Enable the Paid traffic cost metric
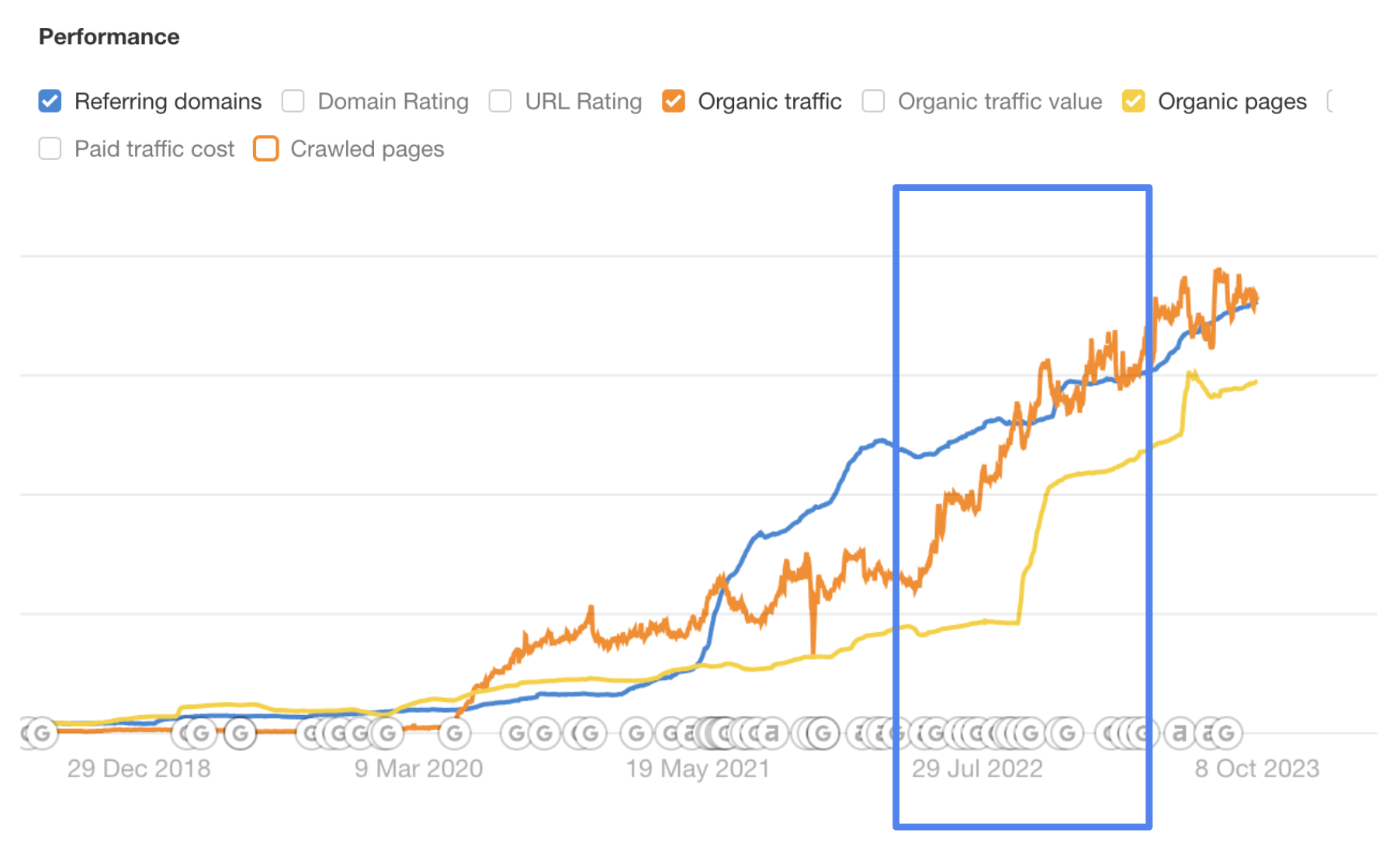 (x=49, y=148)
